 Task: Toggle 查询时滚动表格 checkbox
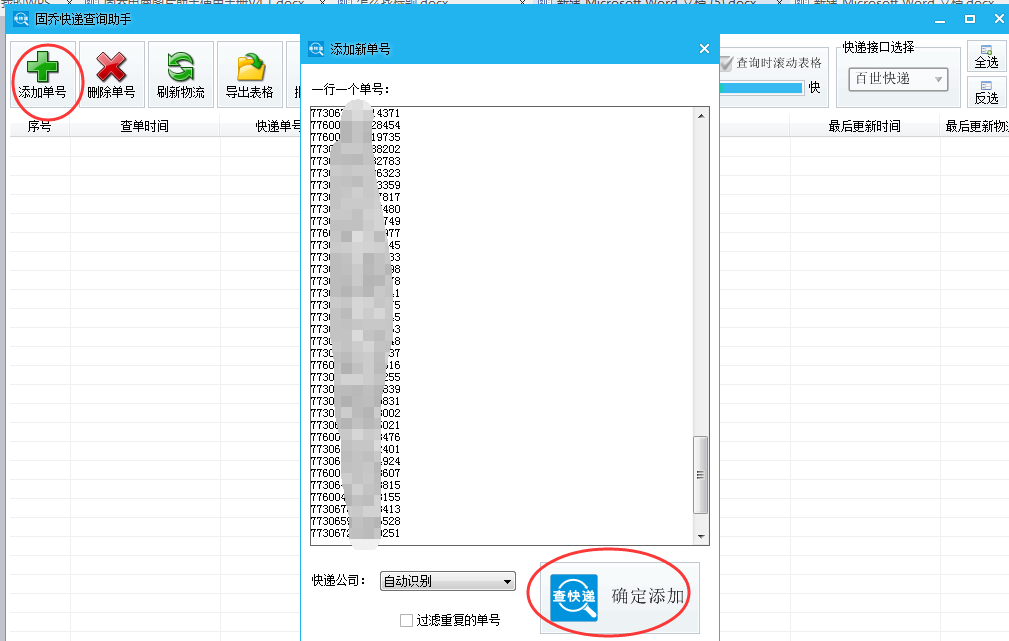[727, 63]
